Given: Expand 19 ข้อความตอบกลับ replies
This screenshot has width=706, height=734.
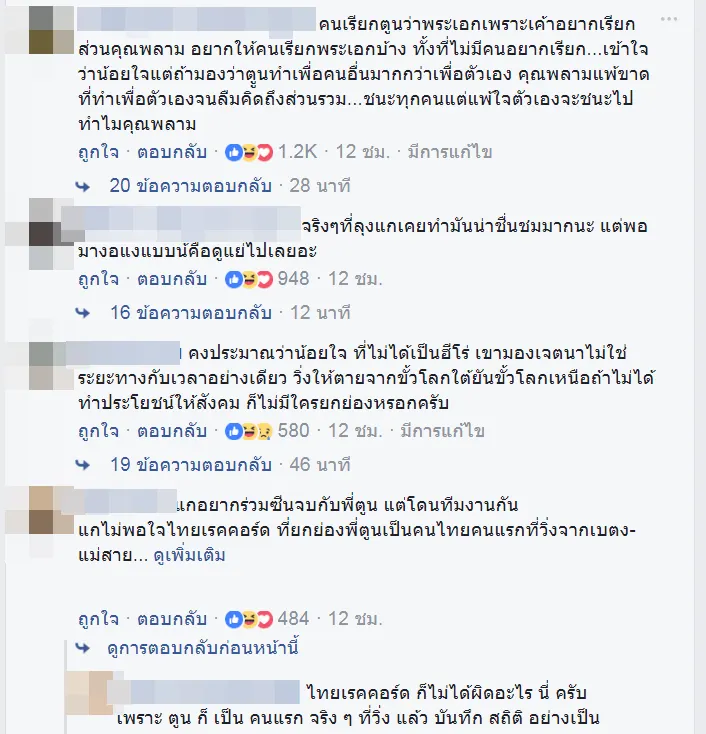Looking at the screenshot, I should point(191,465).
